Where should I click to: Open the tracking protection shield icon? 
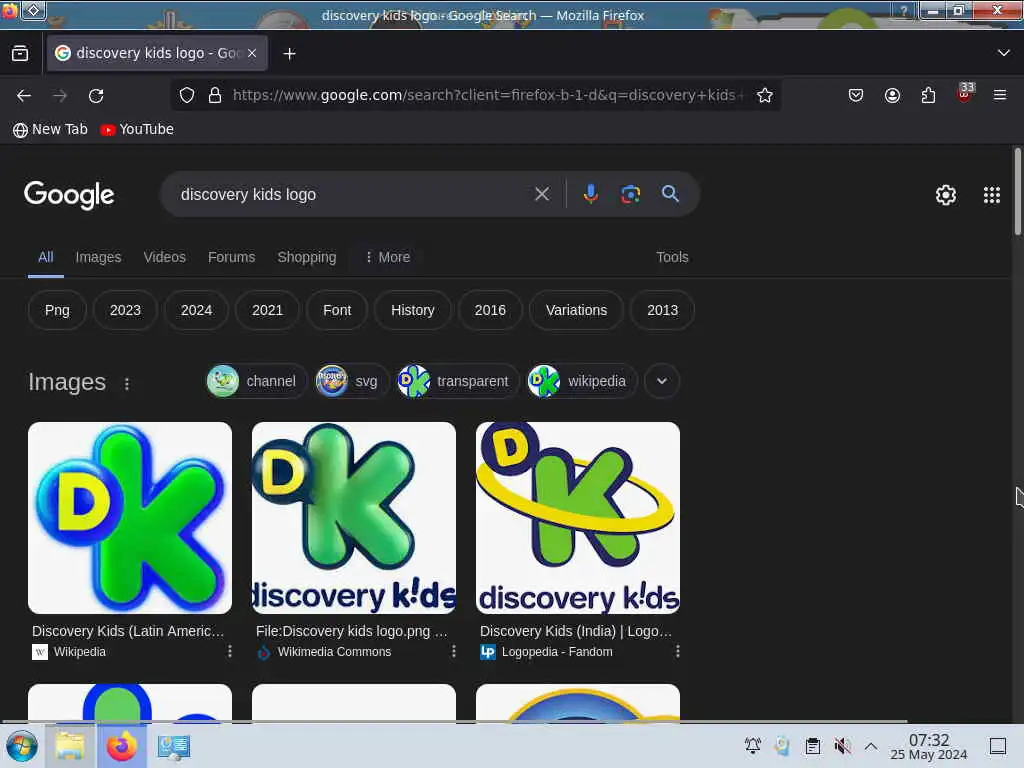tap(187, 95)
